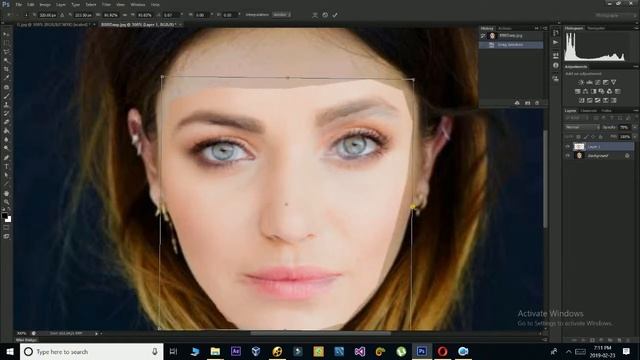This screenshot has height=360, width=640.
Task: Select the Brush tool
Action: (6, 96)
